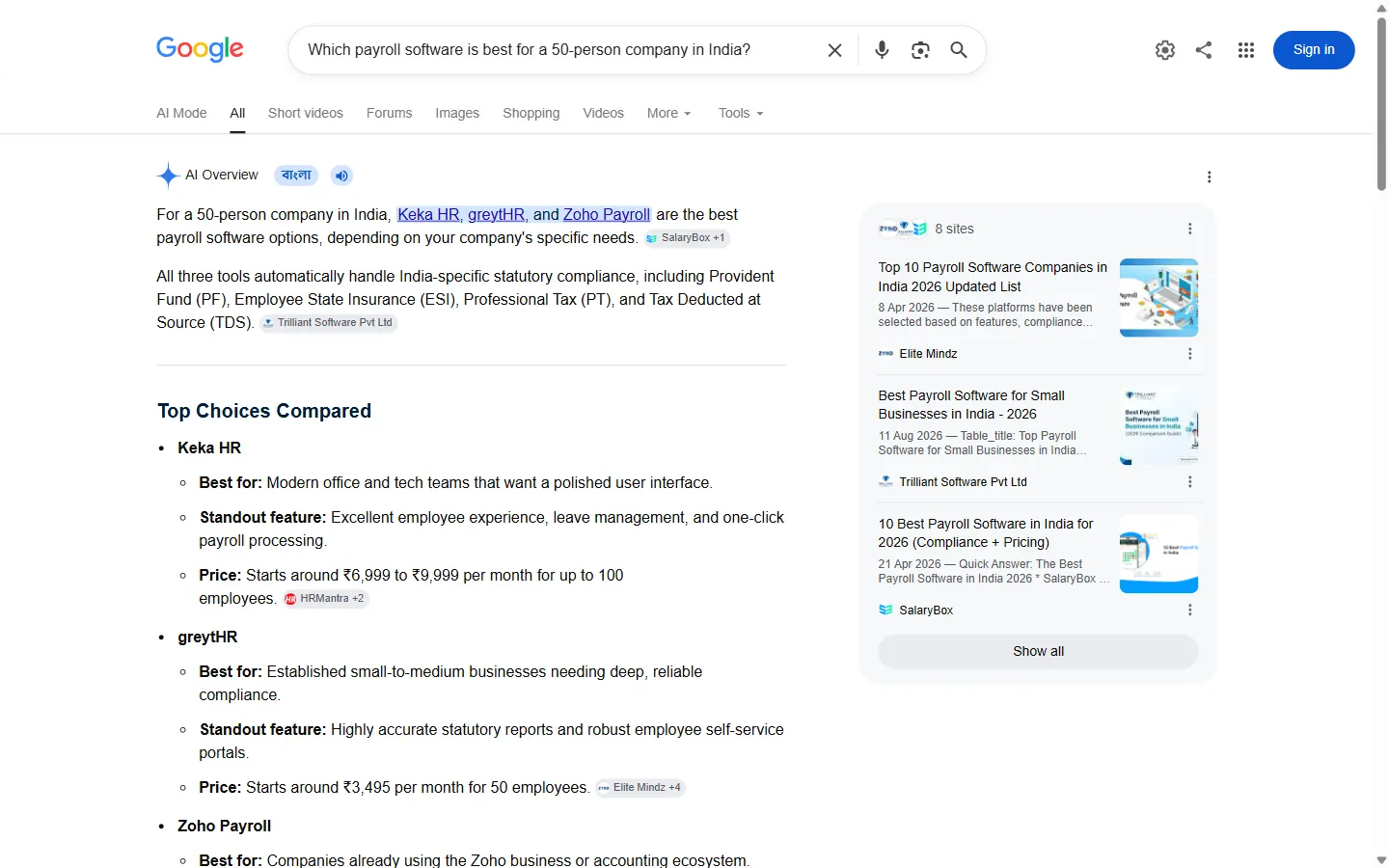Click the Elite Mindz source name
1389x868 pixels.
point(928,354)
